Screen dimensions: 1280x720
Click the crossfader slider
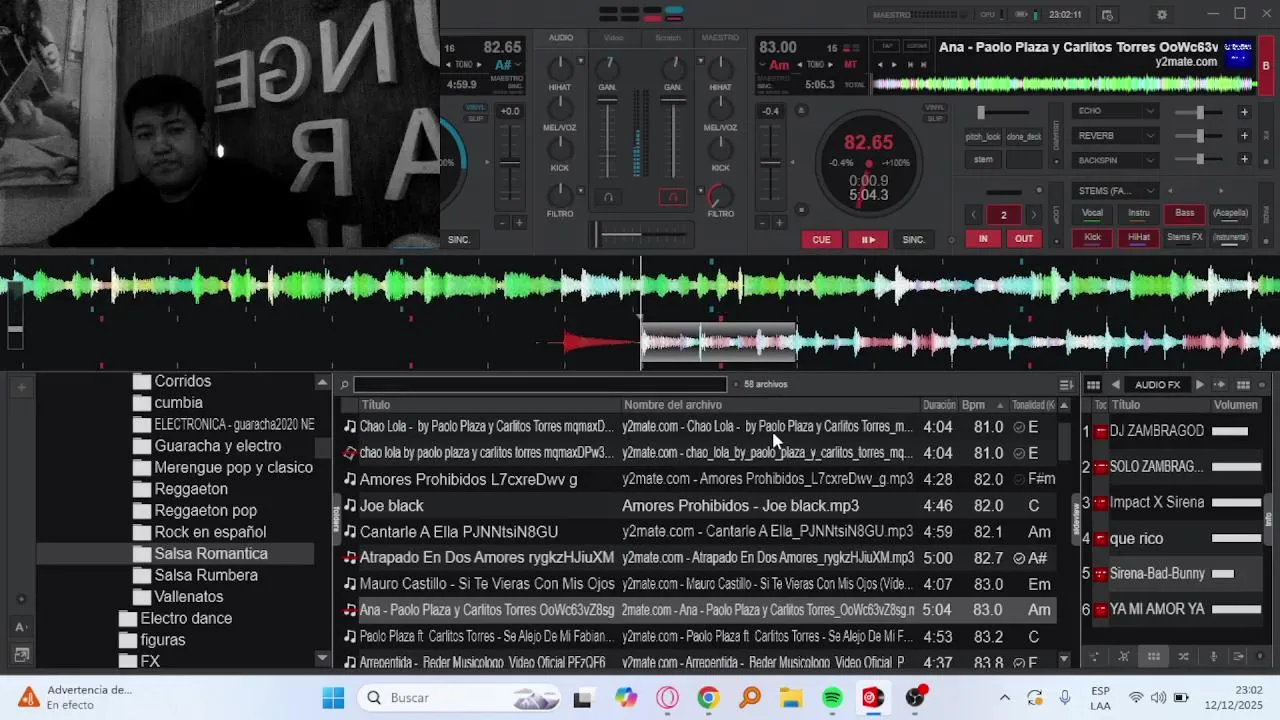tap(640, 235)
